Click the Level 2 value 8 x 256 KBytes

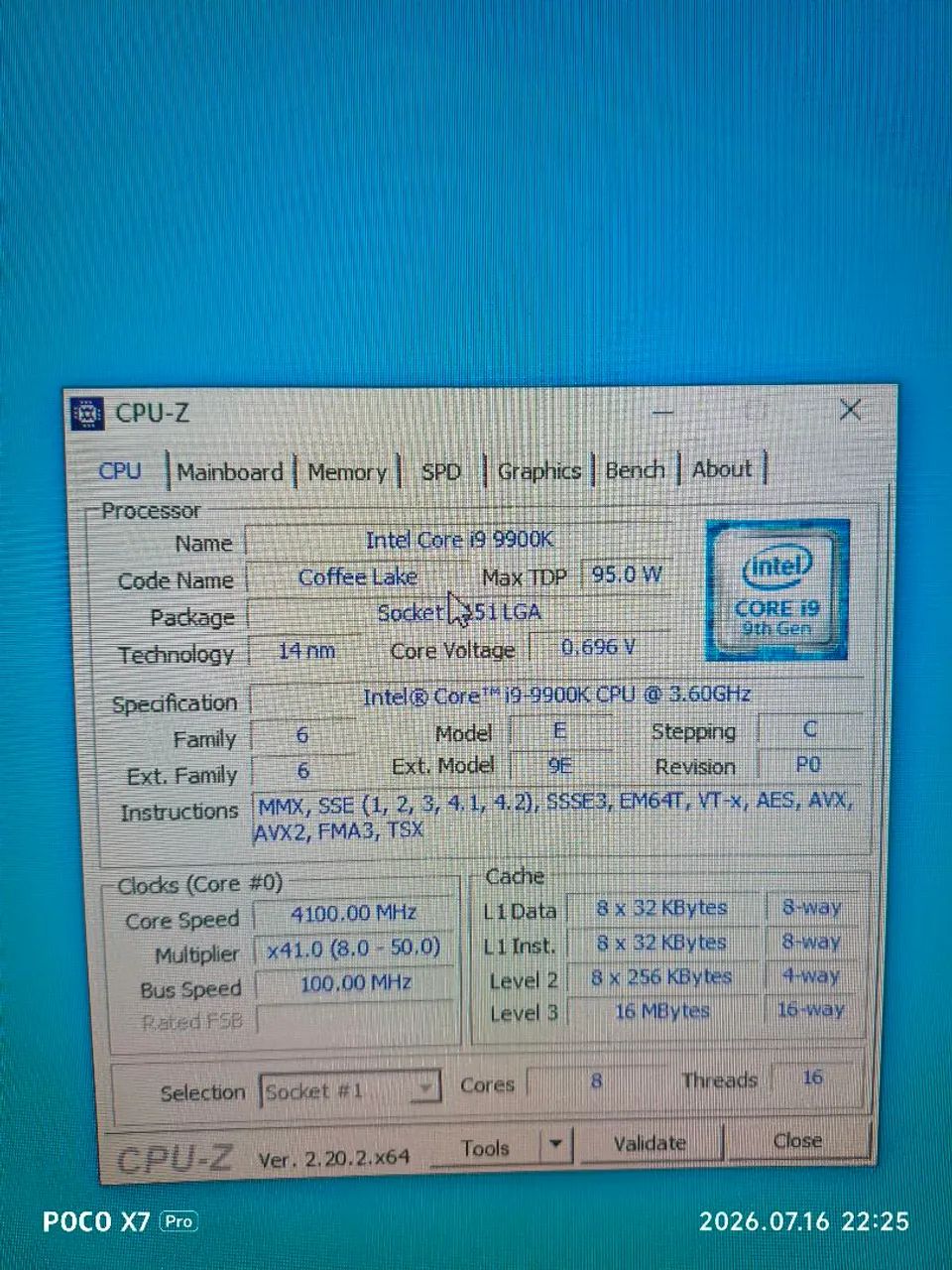point(661,977)
